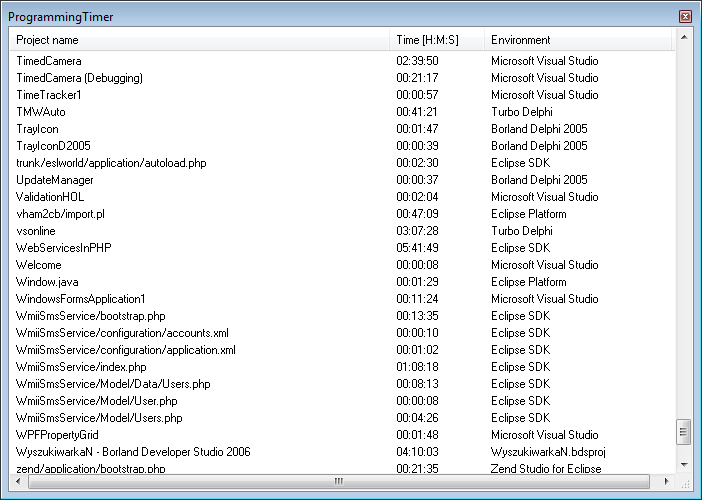This screenshot has height=500, width=702.
Task: Select the TMWAuto project
Action: 342,112
